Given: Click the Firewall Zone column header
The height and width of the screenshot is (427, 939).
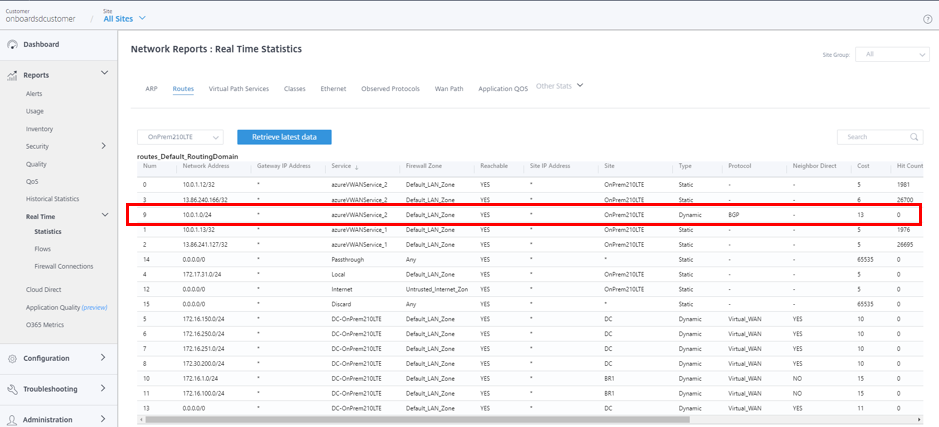Looking at the screenshot, I should click(x=424, y=166).
